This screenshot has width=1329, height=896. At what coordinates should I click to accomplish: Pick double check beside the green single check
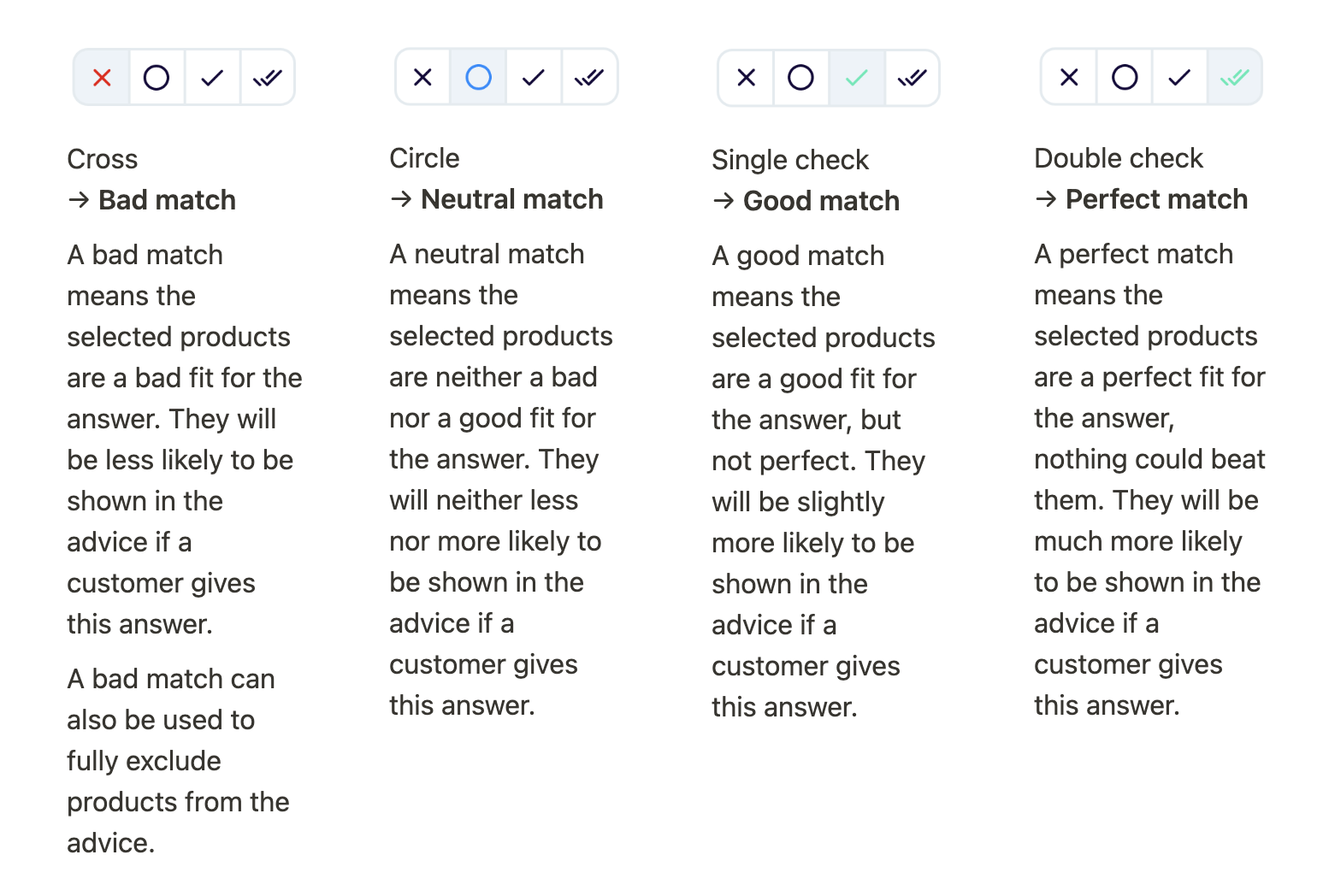tap(913, 78)
